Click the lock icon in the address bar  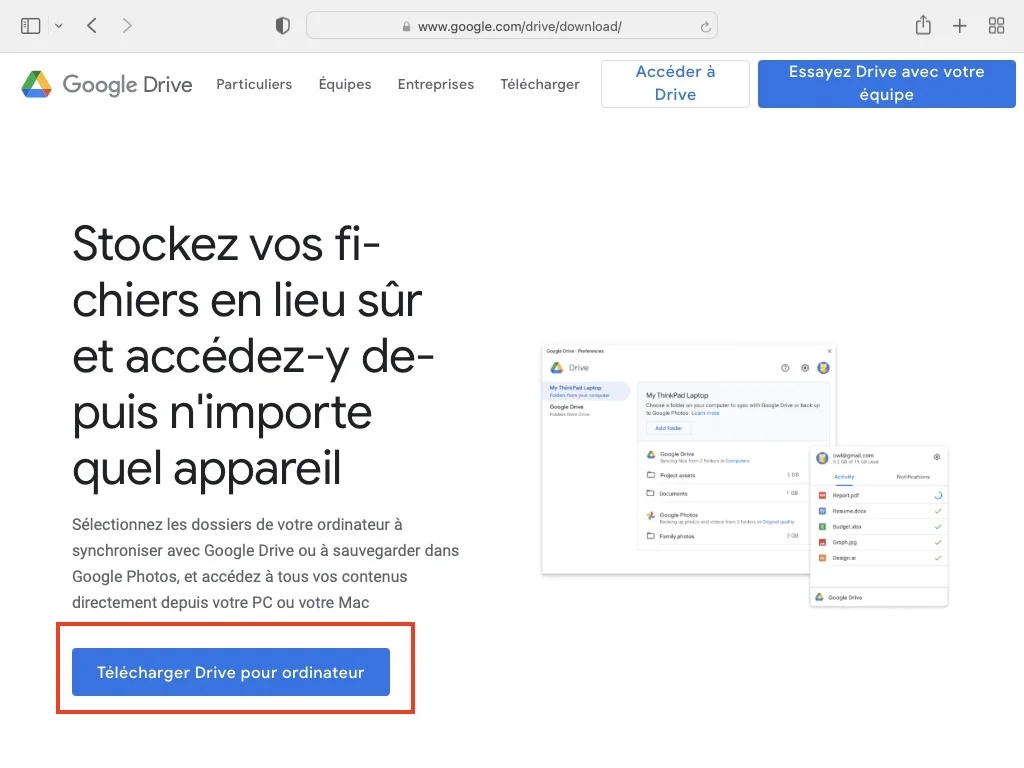(406, 27)
